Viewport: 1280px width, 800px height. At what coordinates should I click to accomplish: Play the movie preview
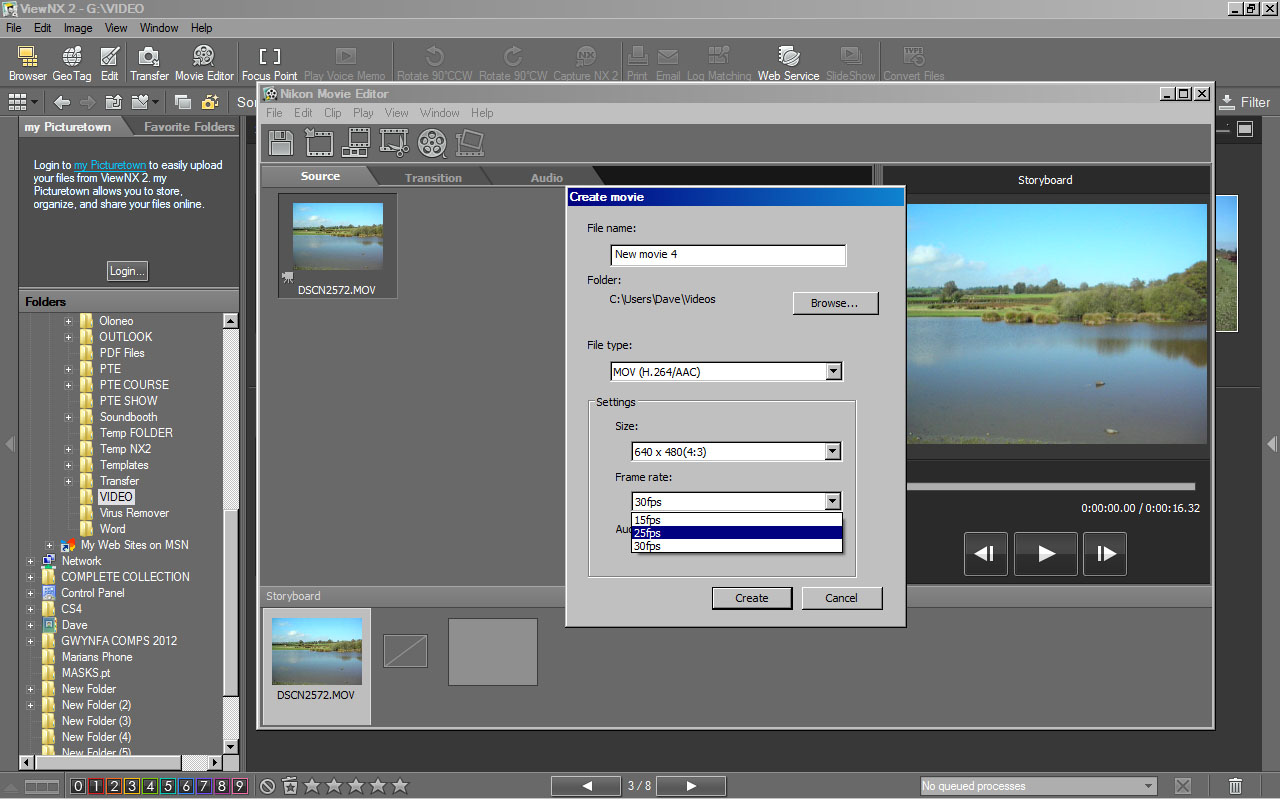1046,553
